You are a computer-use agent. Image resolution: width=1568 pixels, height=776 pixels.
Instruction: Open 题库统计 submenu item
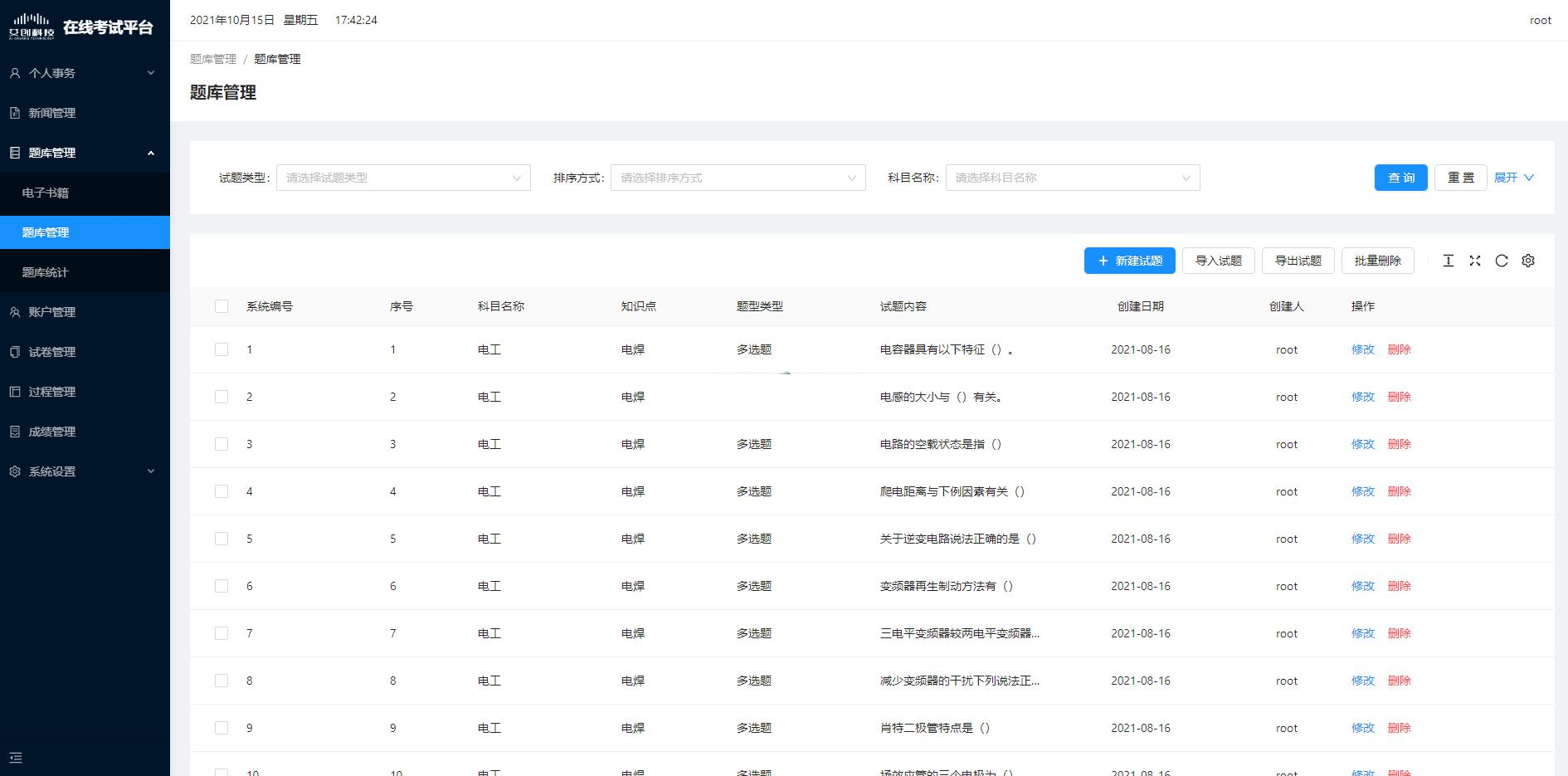46,272
